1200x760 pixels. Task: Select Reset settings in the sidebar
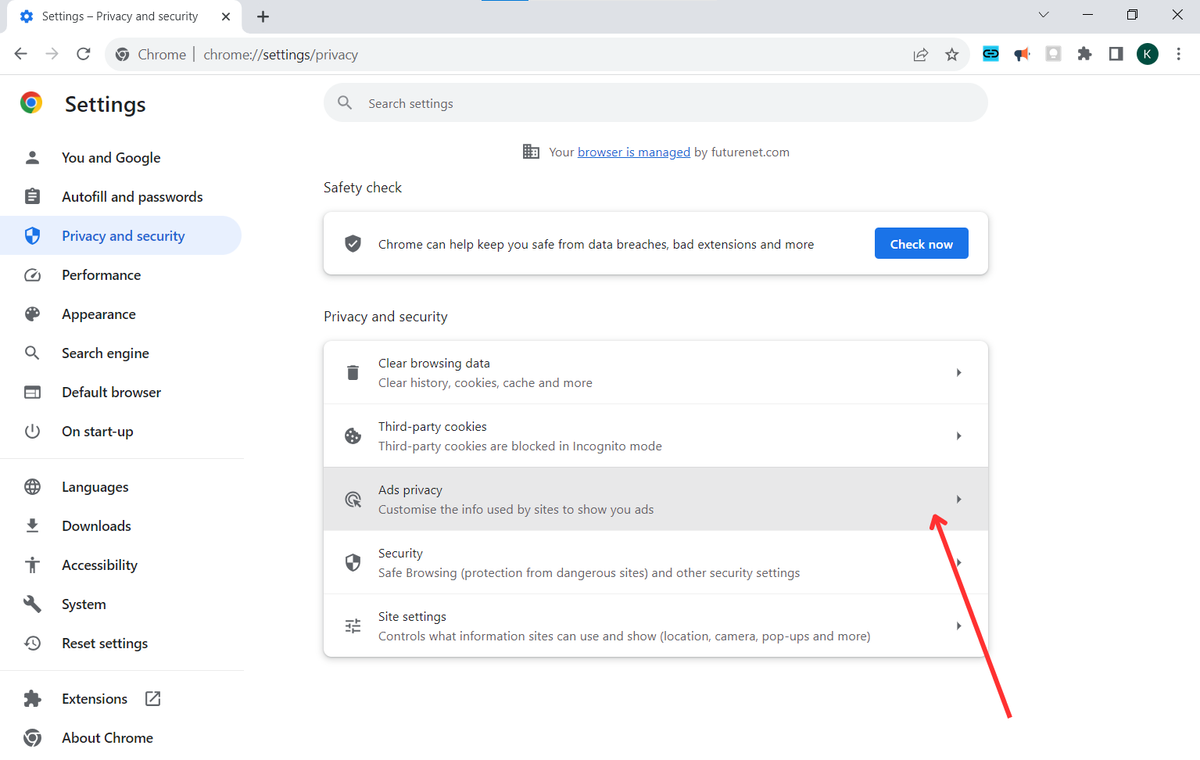pyautogui.click(x=104, y=642)
